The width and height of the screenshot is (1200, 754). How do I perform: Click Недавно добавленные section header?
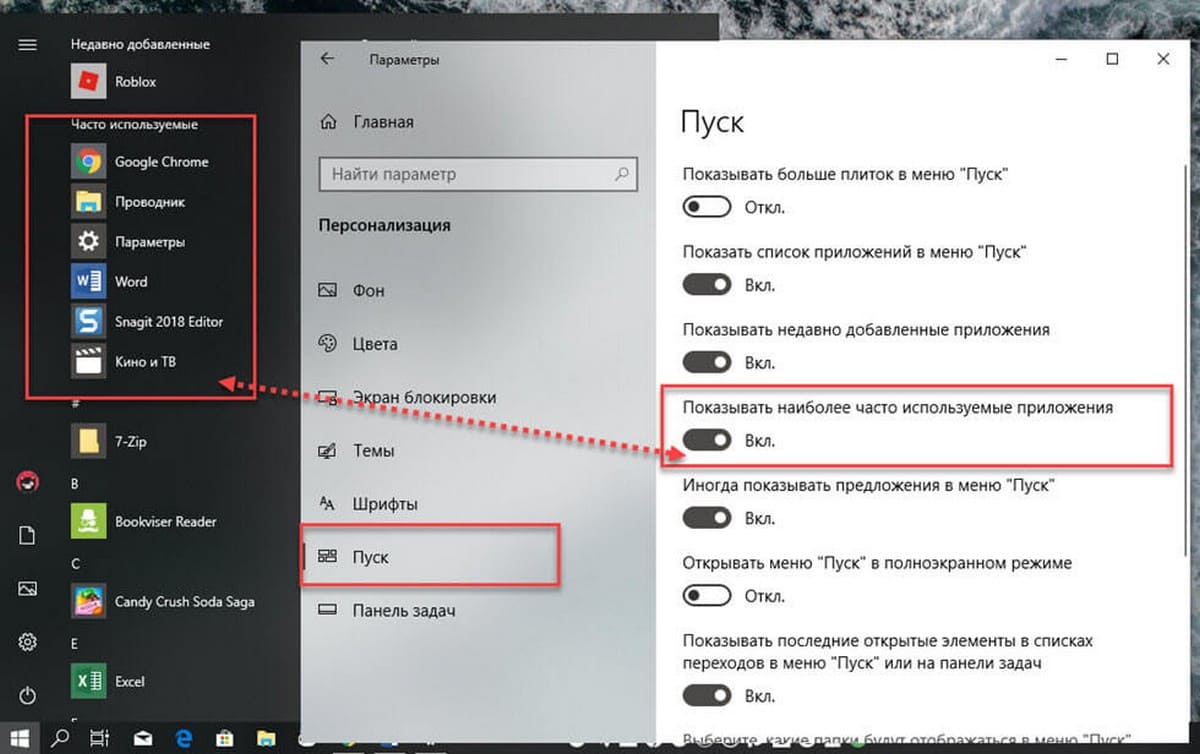coord(140,45)
